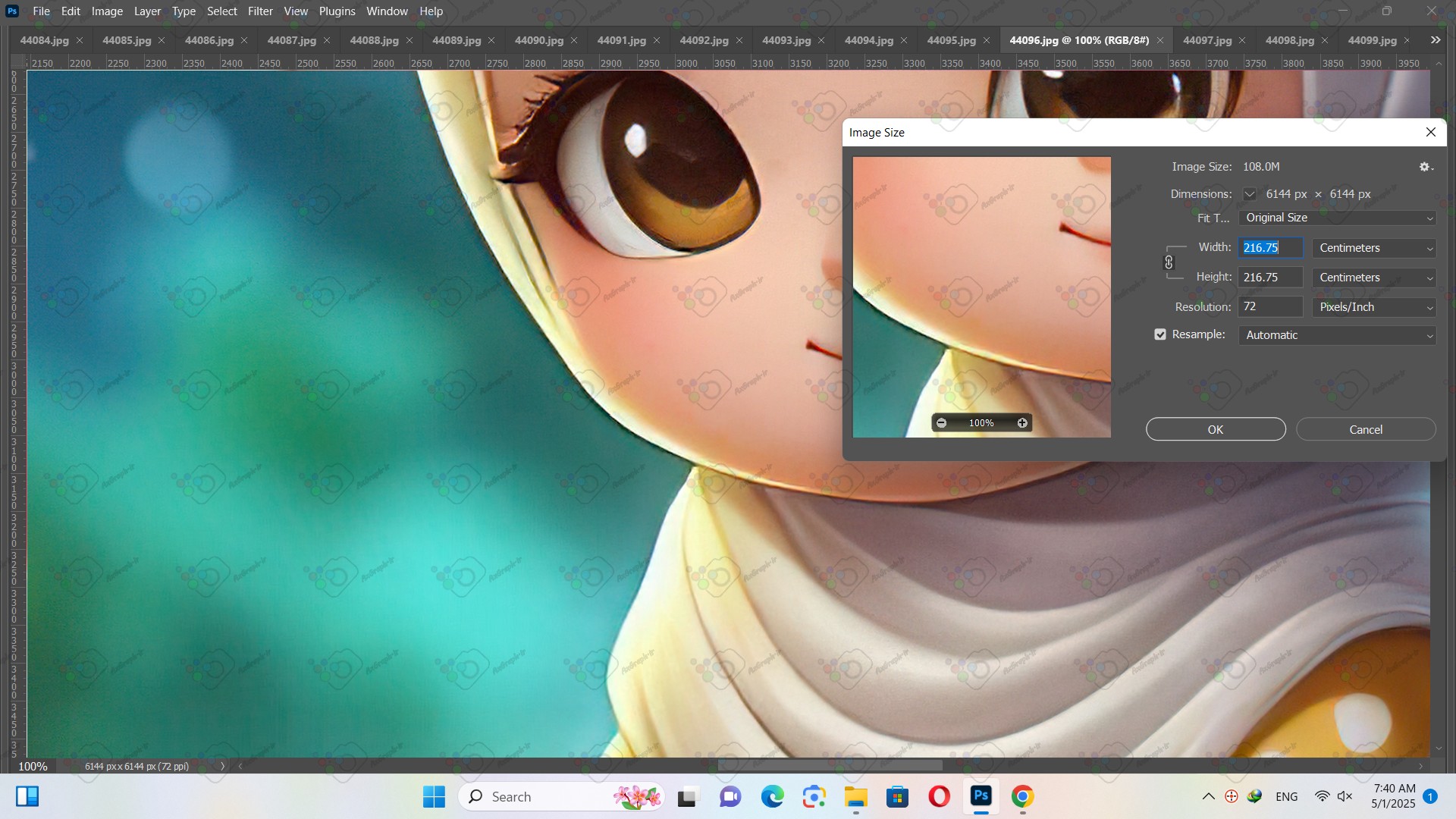Open the Plugins menu
This screenshot has width=1456, height=819.
click(337, 11)
